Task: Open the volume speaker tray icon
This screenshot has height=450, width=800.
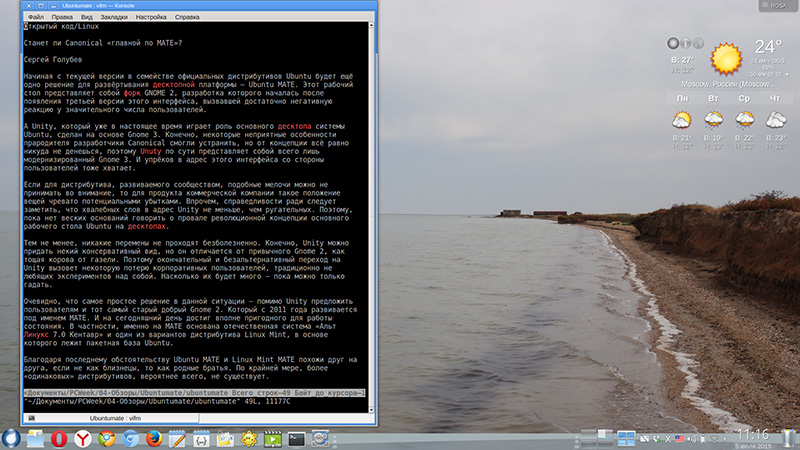Action: tap(691, 439)
